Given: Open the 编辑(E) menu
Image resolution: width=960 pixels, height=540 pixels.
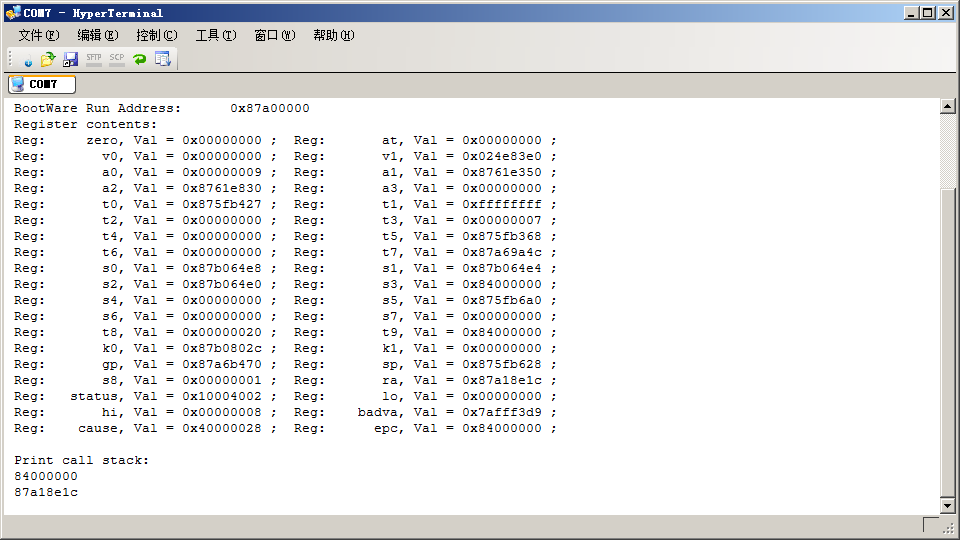Looking at the screenshot, I should 97,36.
